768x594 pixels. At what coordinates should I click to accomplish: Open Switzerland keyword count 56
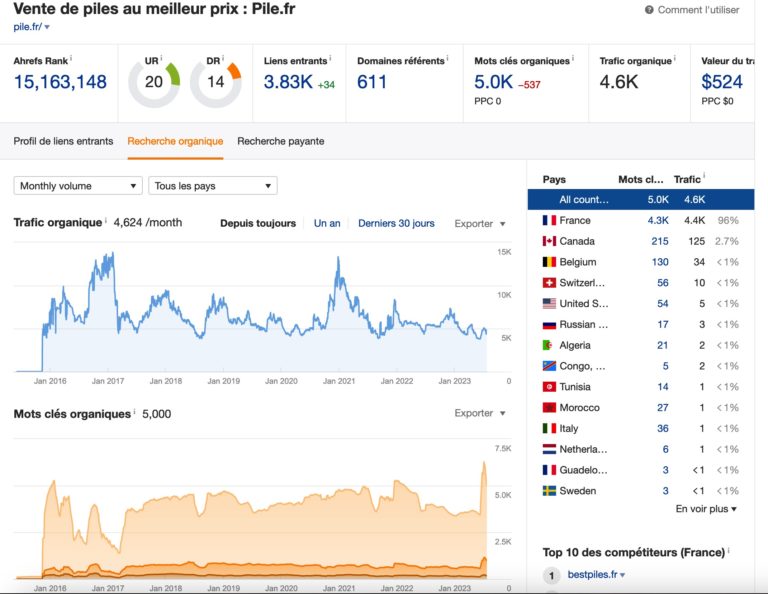663,283
